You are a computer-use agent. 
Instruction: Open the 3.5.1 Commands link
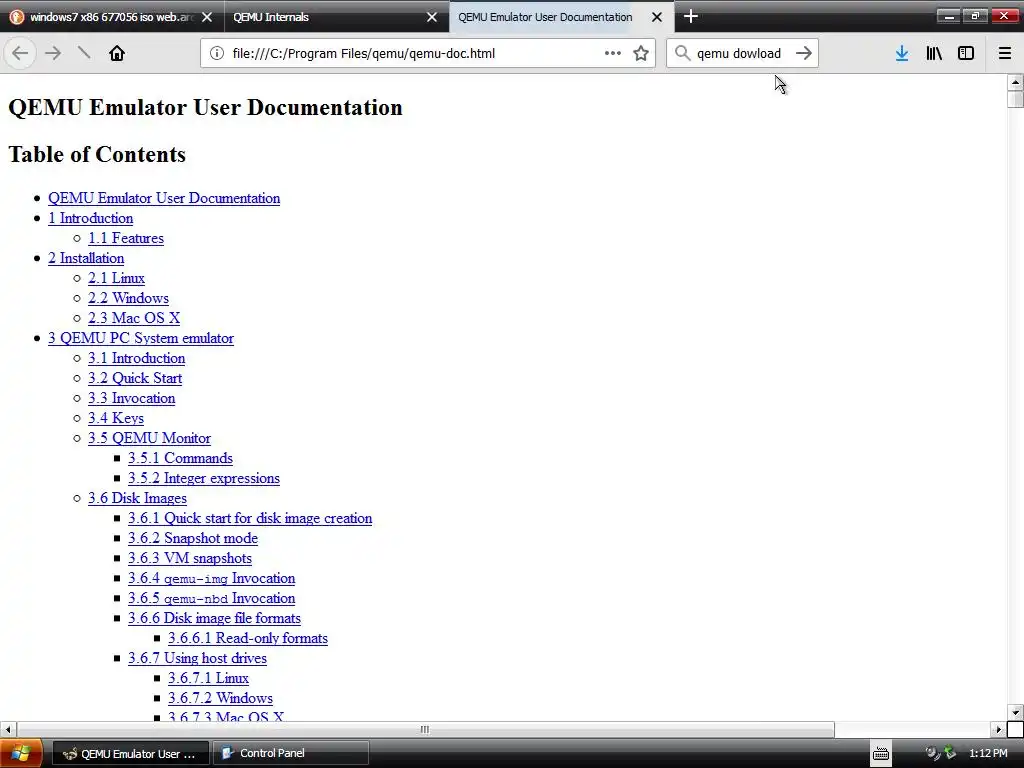[180, 458]
